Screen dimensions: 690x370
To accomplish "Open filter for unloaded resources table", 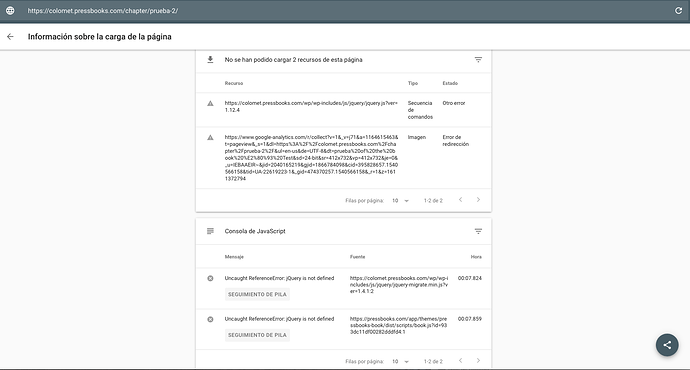I will click(478, 59).
